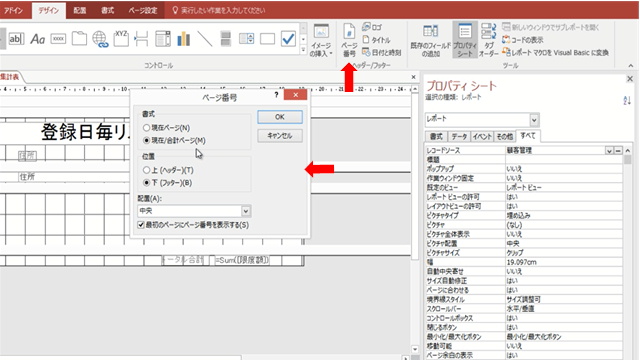Viewport: 640px width, 360px height.
Task: Switch to property sheet その他 tab
Action: pos(504,137)
